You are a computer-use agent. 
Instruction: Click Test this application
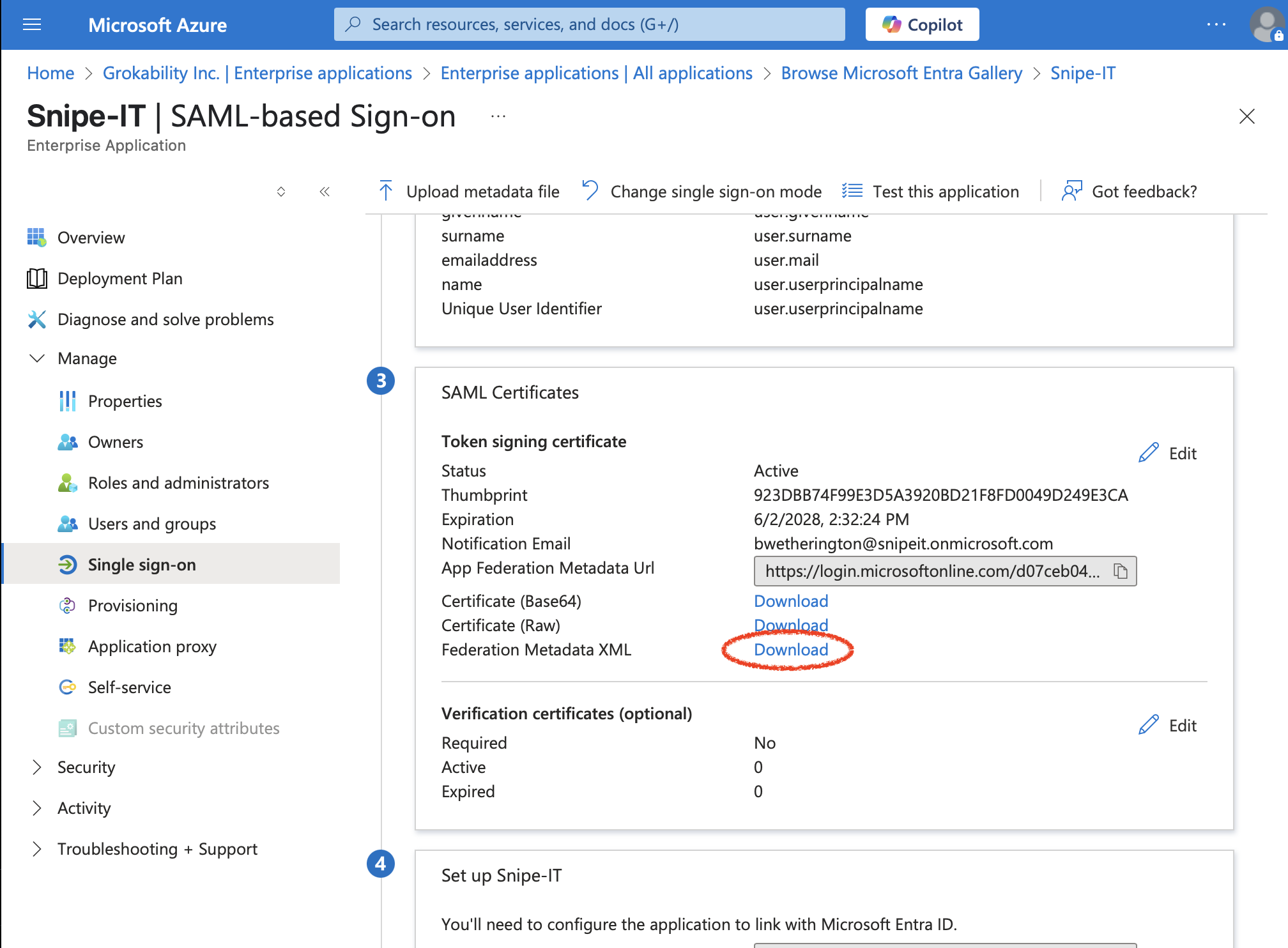click(930, 192)
